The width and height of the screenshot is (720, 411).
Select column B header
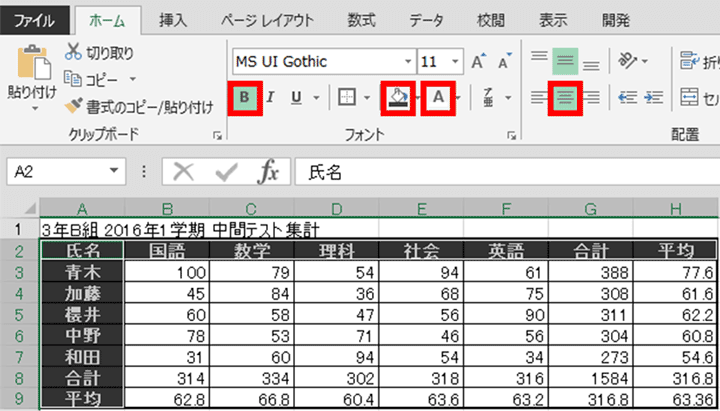(167, 209)
